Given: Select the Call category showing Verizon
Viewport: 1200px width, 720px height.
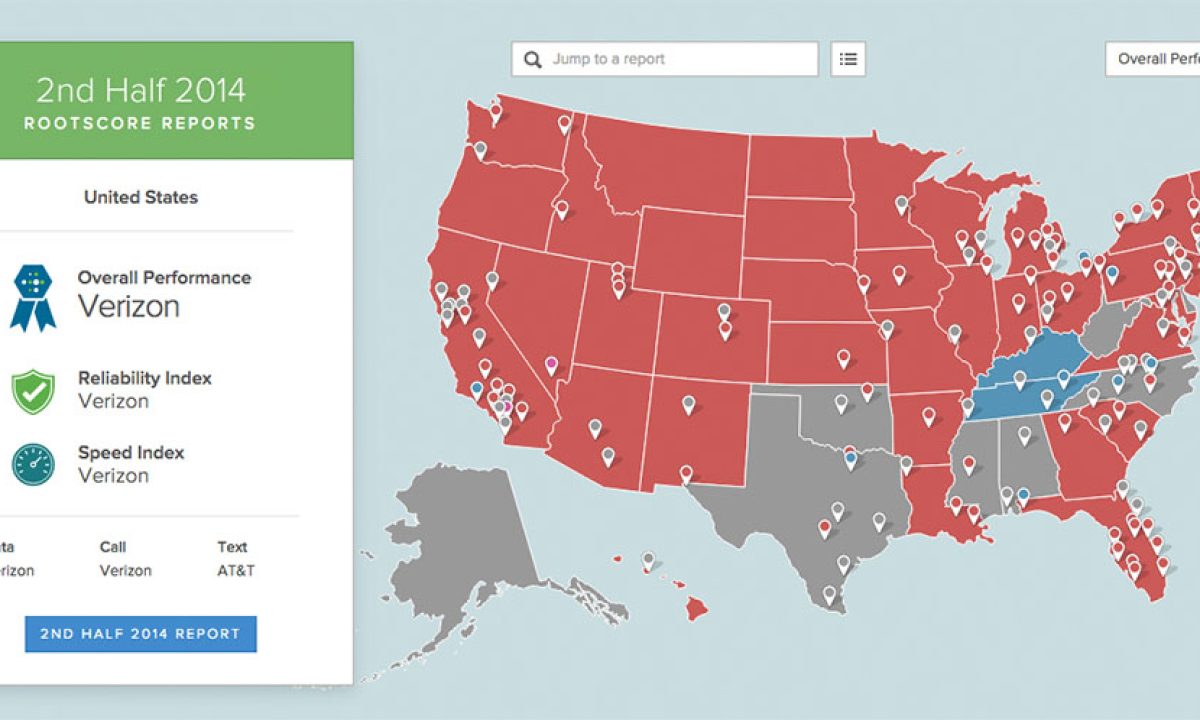Looking at the screenshot, I should tap(125, 559).
